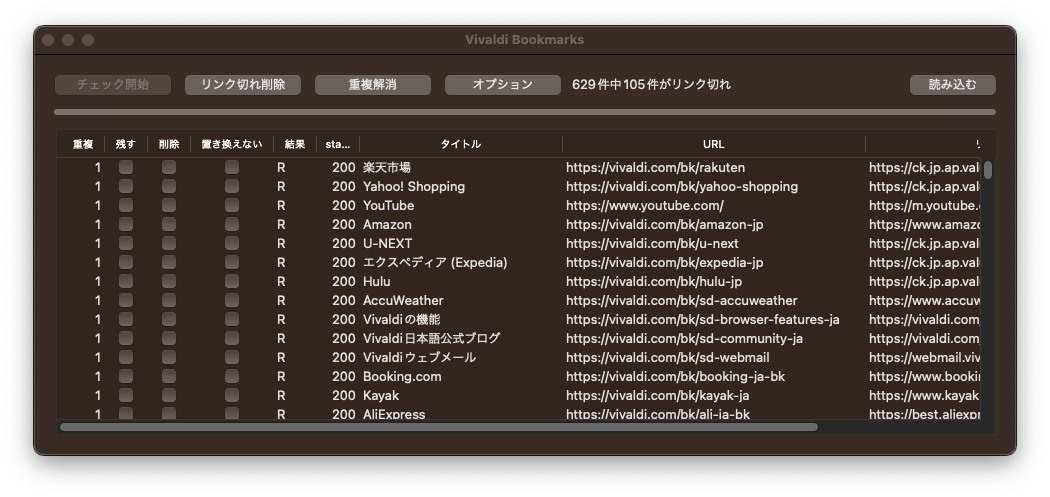Check 残す box for YouTube row

tap(126, 205)
